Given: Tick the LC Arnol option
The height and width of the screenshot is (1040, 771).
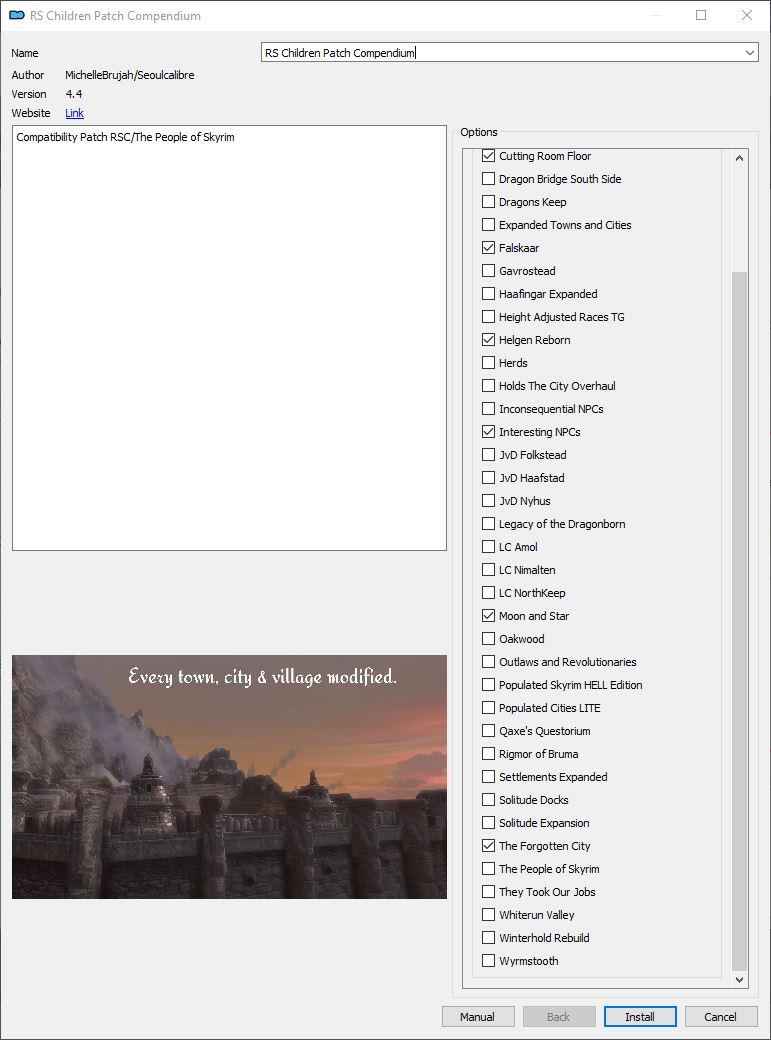Looking at the screenshot, I should [488, 547].
